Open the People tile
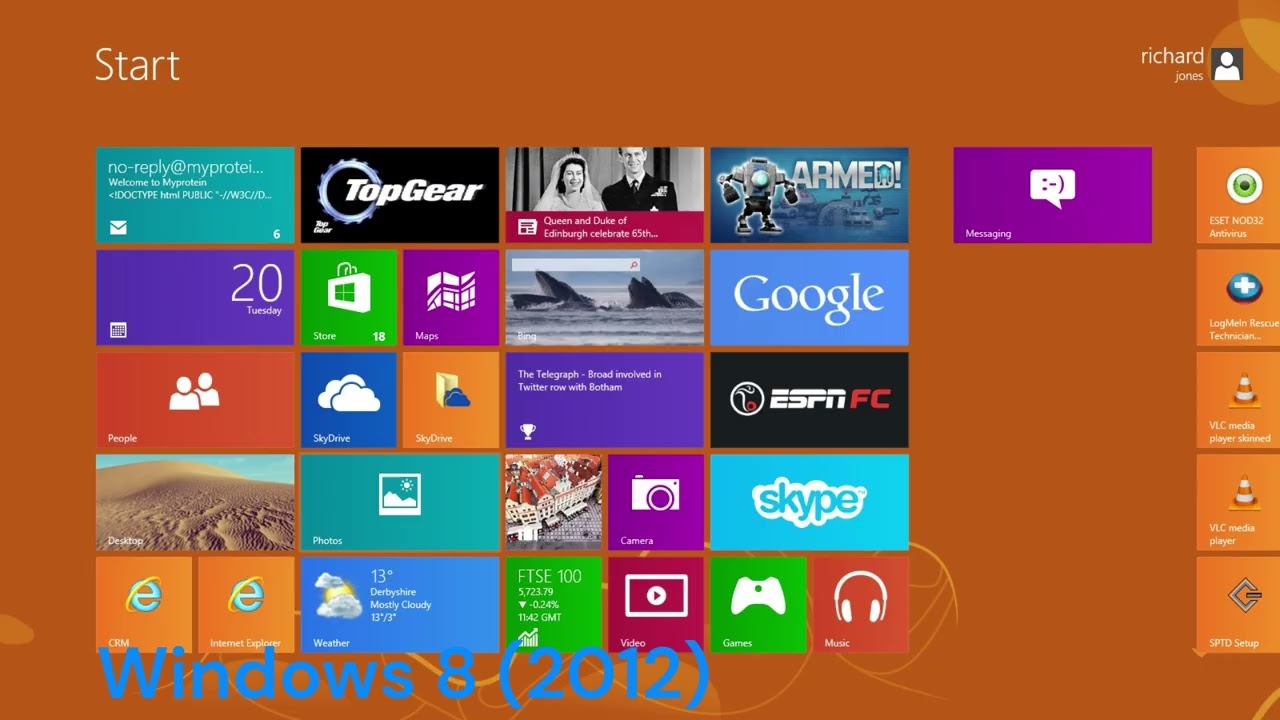1280x720 pixels. point(195,400)
